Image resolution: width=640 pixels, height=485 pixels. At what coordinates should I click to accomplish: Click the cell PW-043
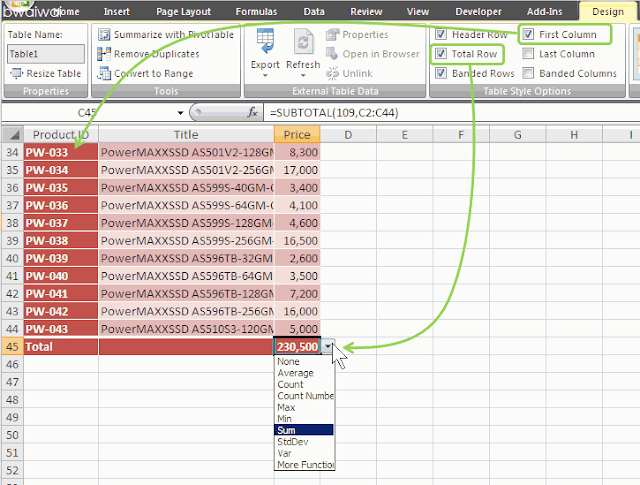click(61, 329)
